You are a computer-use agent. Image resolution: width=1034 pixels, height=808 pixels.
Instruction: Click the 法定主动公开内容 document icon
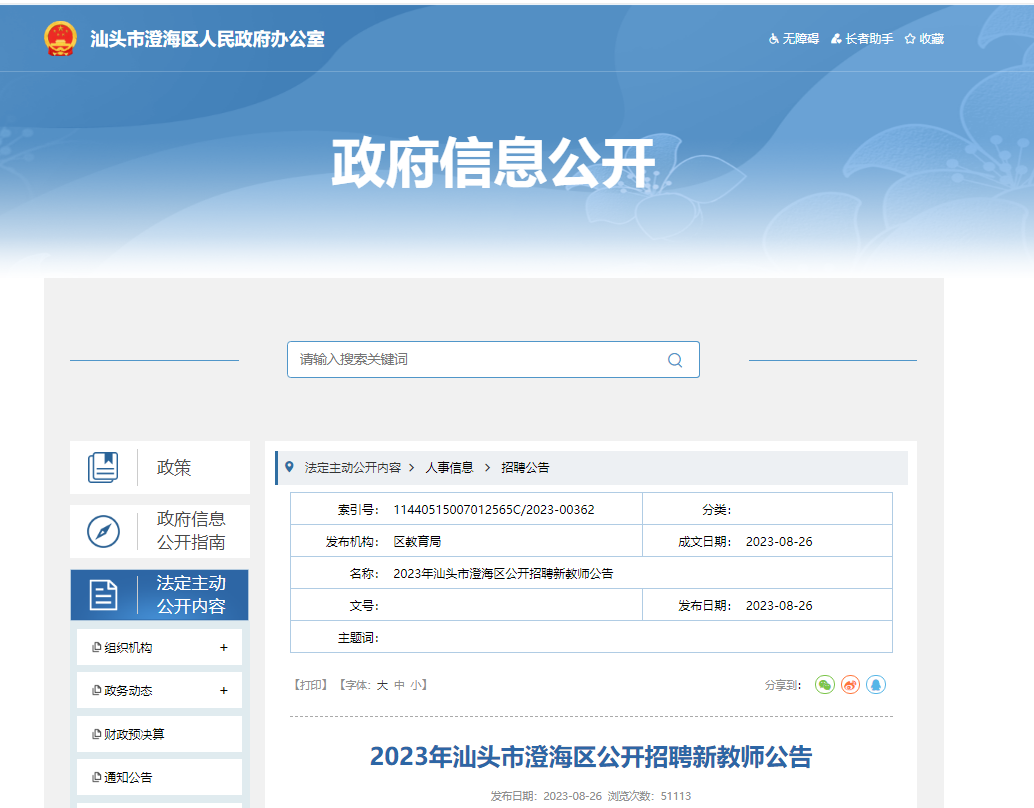pyautogui.click(x=103, y=595)
